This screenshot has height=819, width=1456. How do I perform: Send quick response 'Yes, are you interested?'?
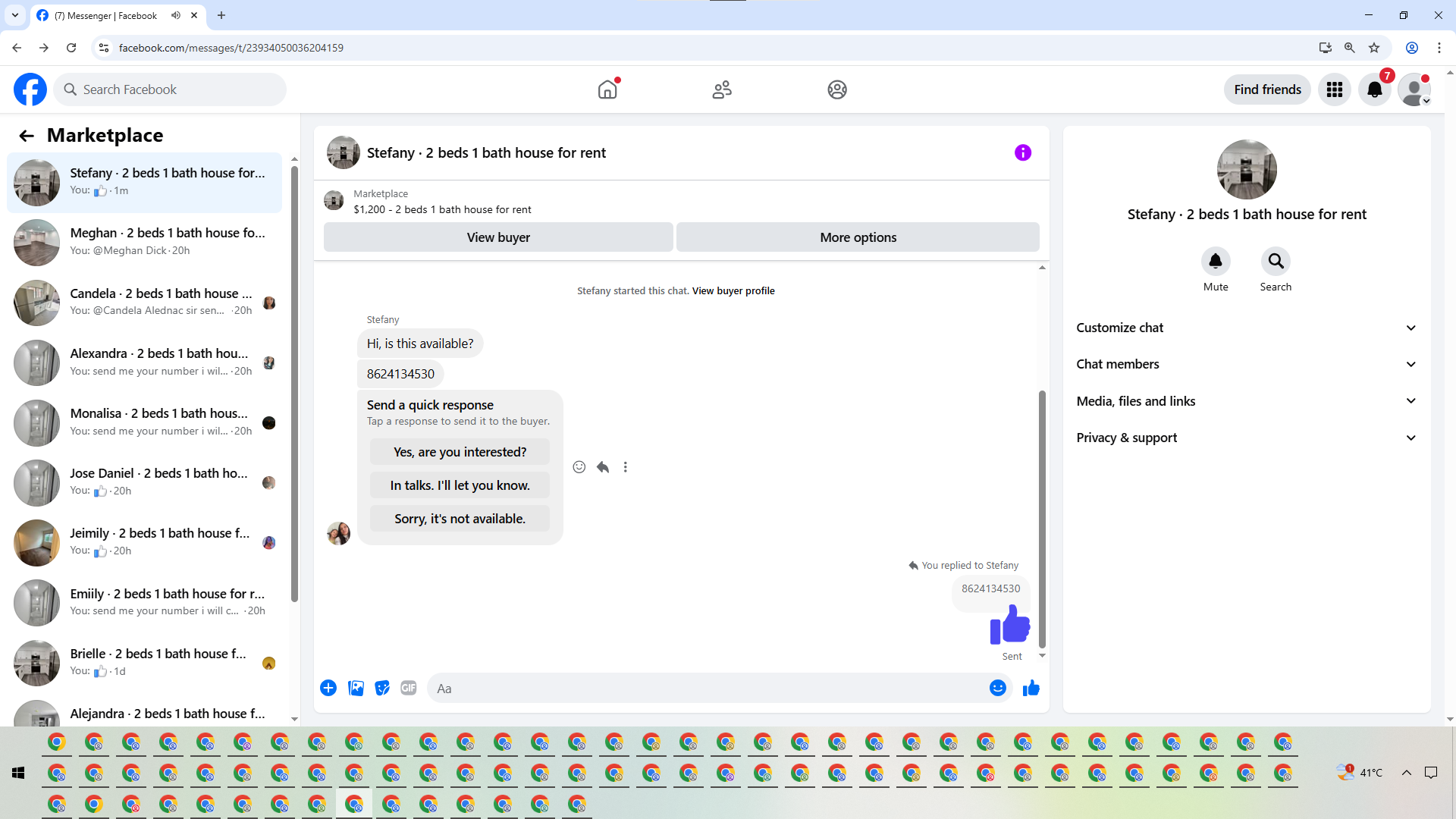coord(460,452)
